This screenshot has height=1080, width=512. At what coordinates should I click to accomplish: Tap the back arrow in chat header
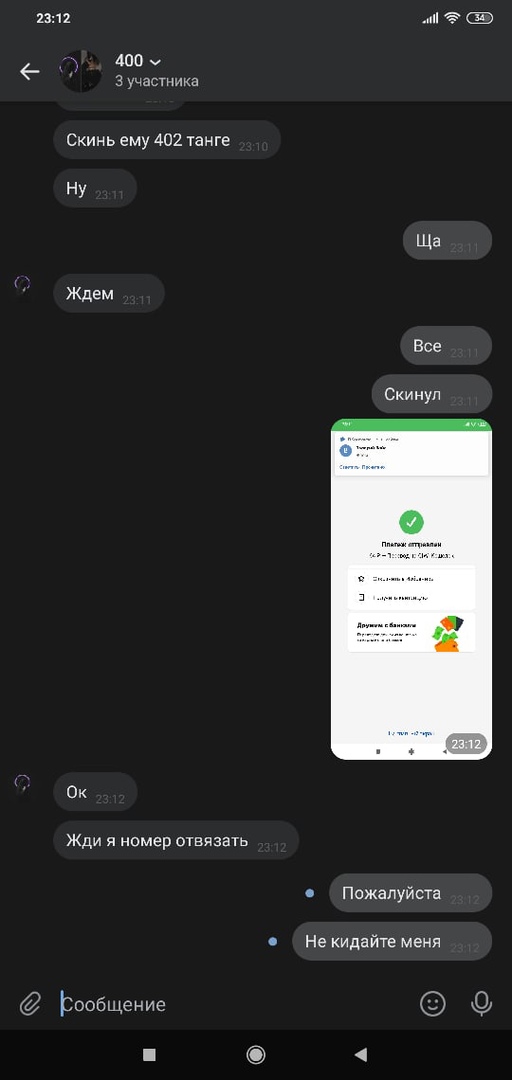[x=30, y=71]
